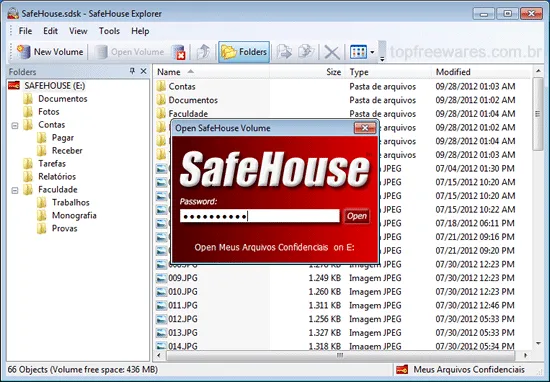Click the horizontal scrollbar right arrow
Image resolution: width=550 pixels, height=382 pixels.
525,355
